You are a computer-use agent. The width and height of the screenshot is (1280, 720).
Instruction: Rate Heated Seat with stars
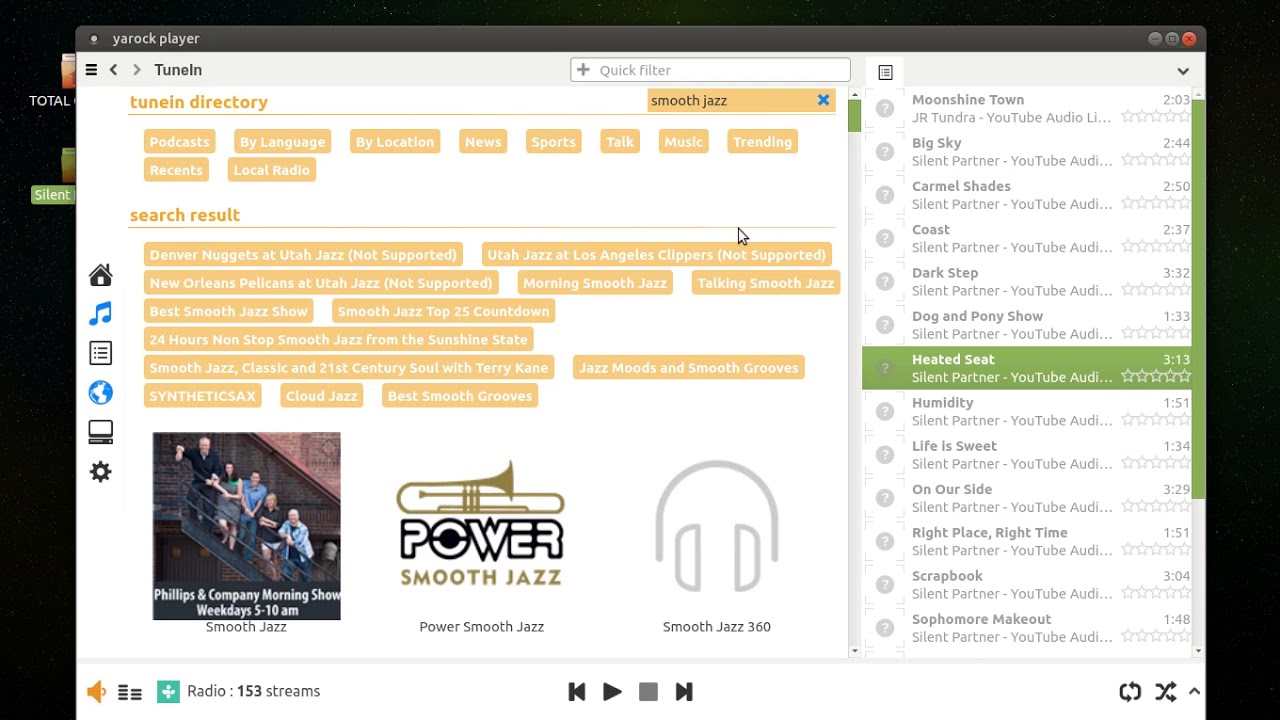(1156, 376)
